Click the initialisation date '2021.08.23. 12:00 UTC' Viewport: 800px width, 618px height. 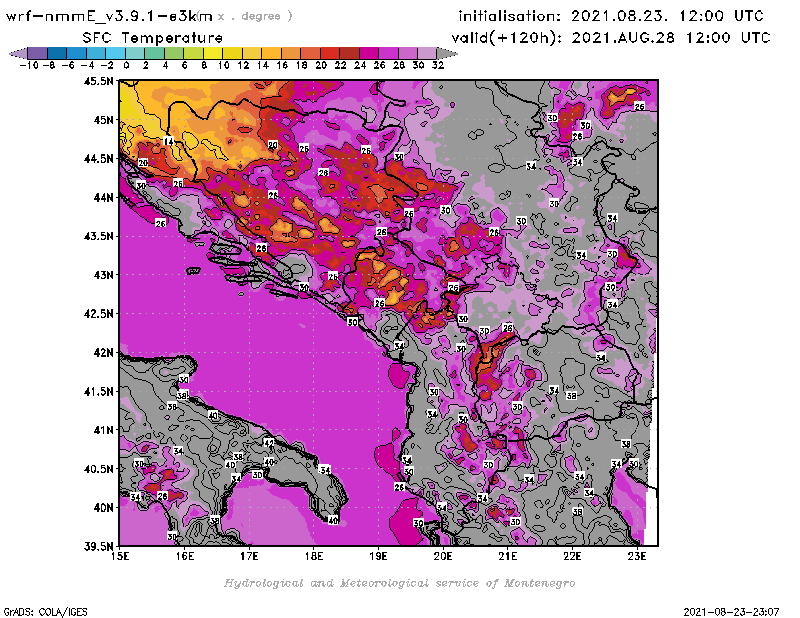click(x=667, y=16)
